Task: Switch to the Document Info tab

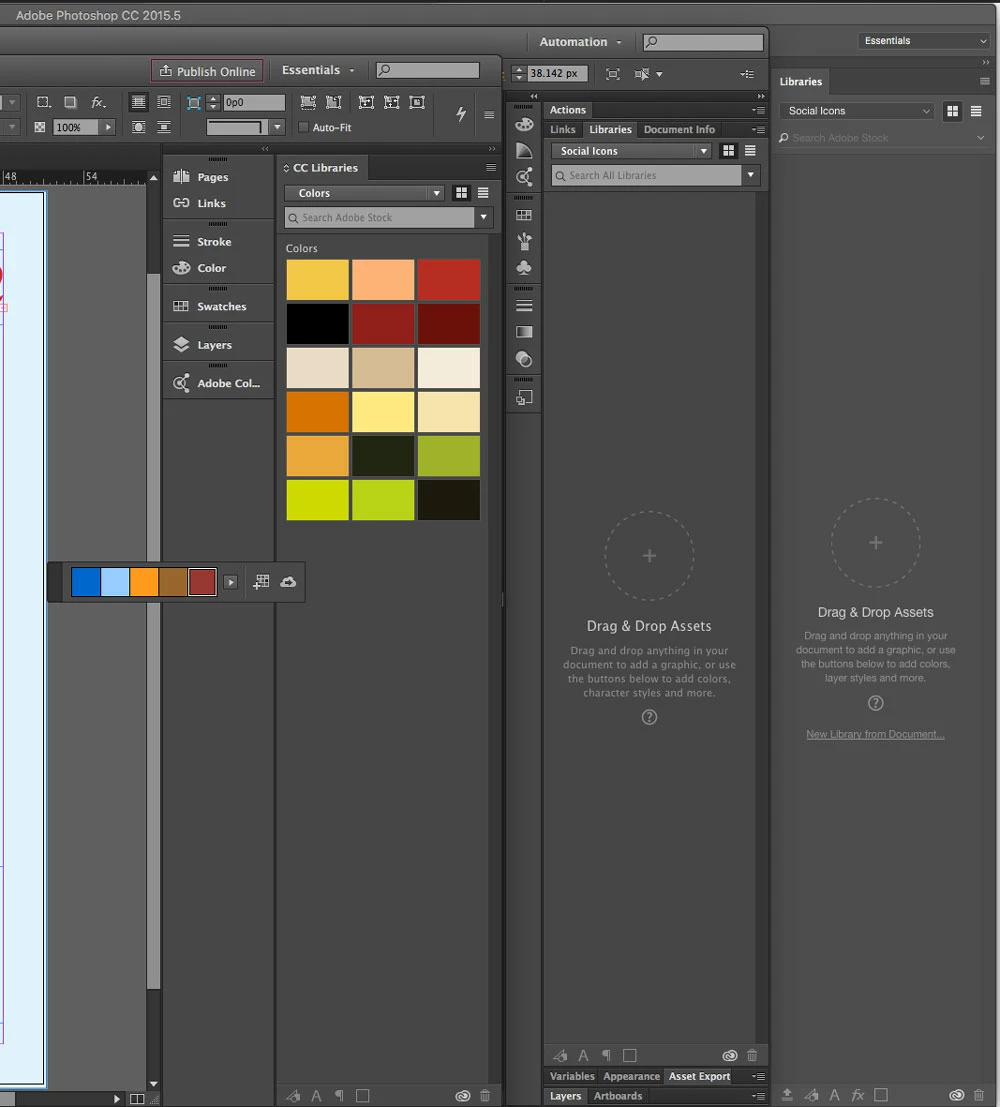Action: [679, 129]
